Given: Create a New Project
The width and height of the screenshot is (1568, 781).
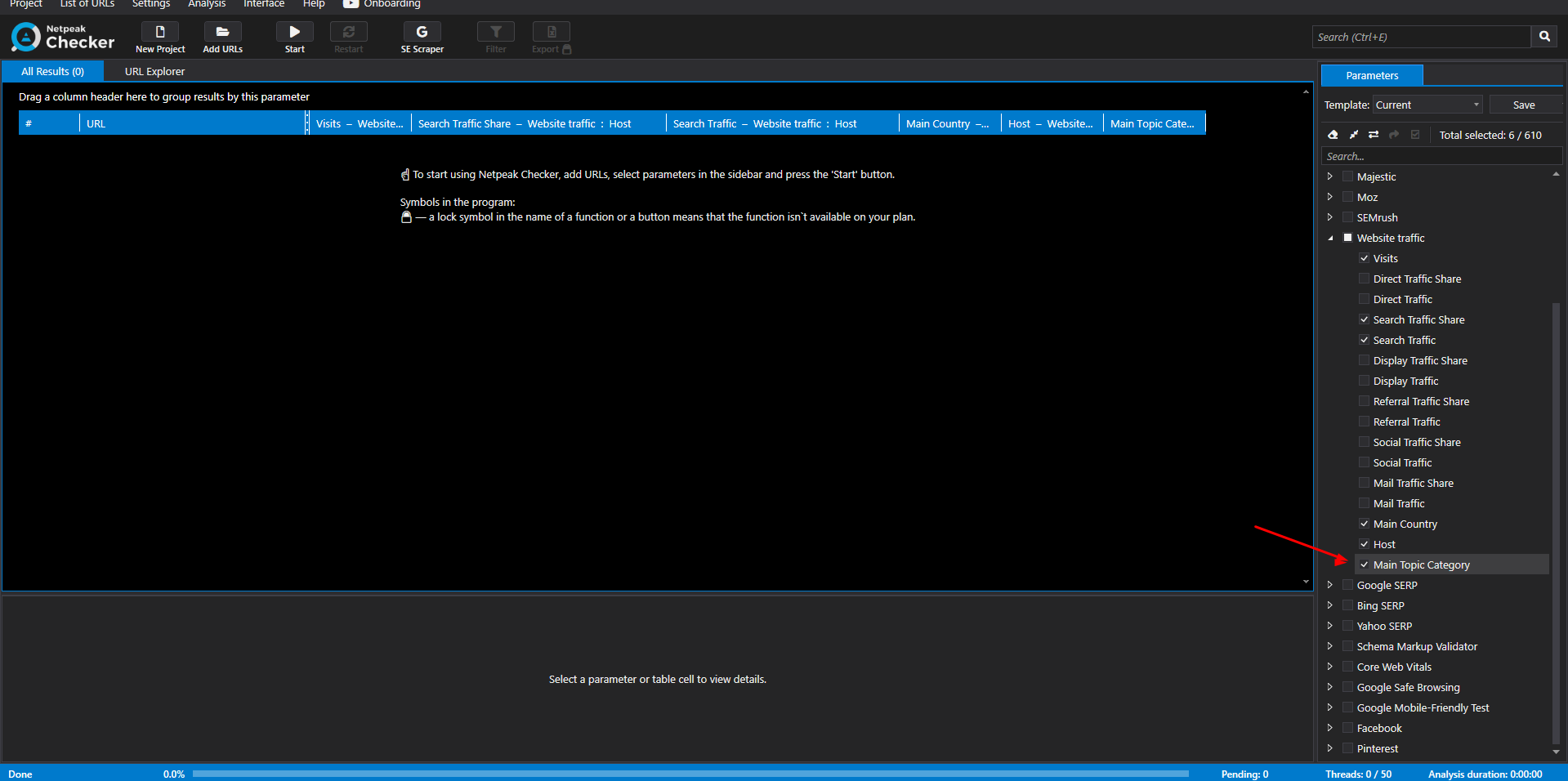Looking at the screenshot, I should [x=160, y=38].
